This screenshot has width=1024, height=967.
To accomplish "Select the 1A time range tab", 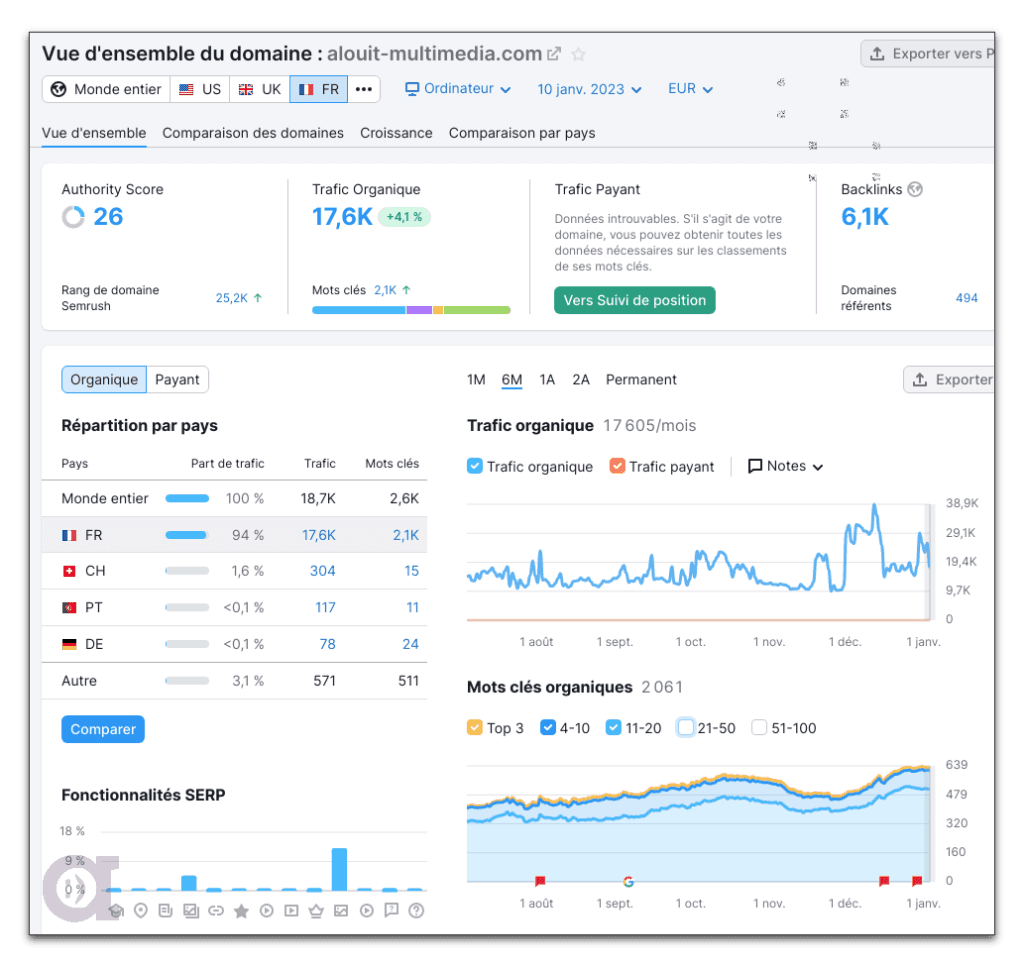I will 547,380.
